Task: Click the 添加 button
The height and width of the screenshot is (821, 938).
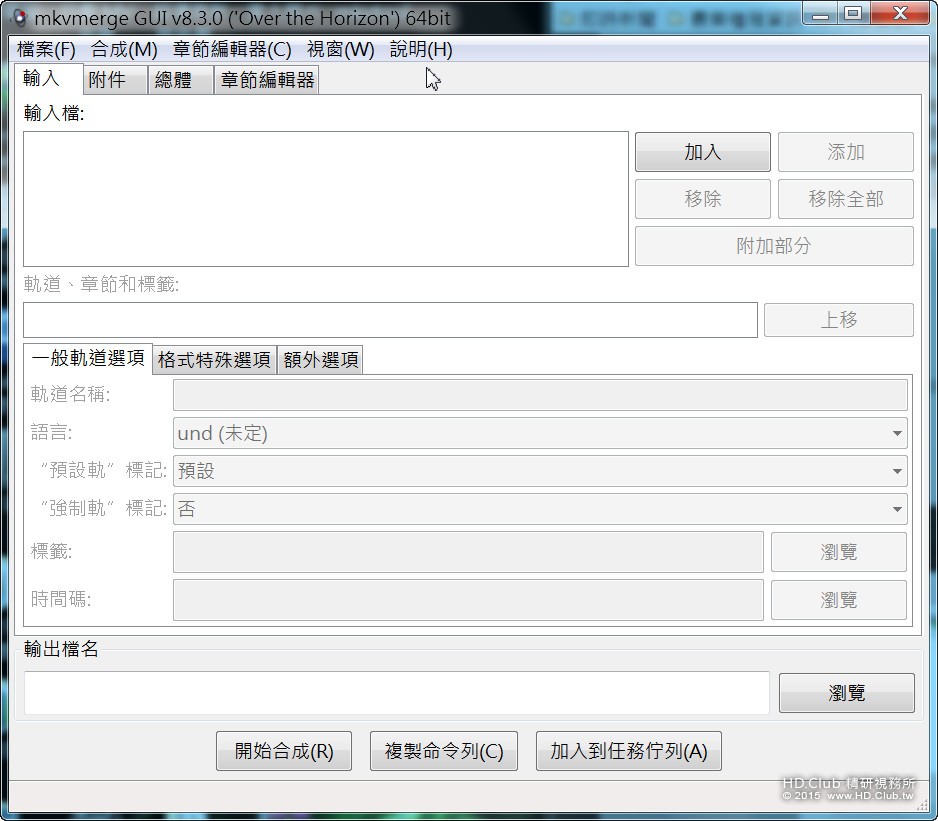Action: point(845,152)
